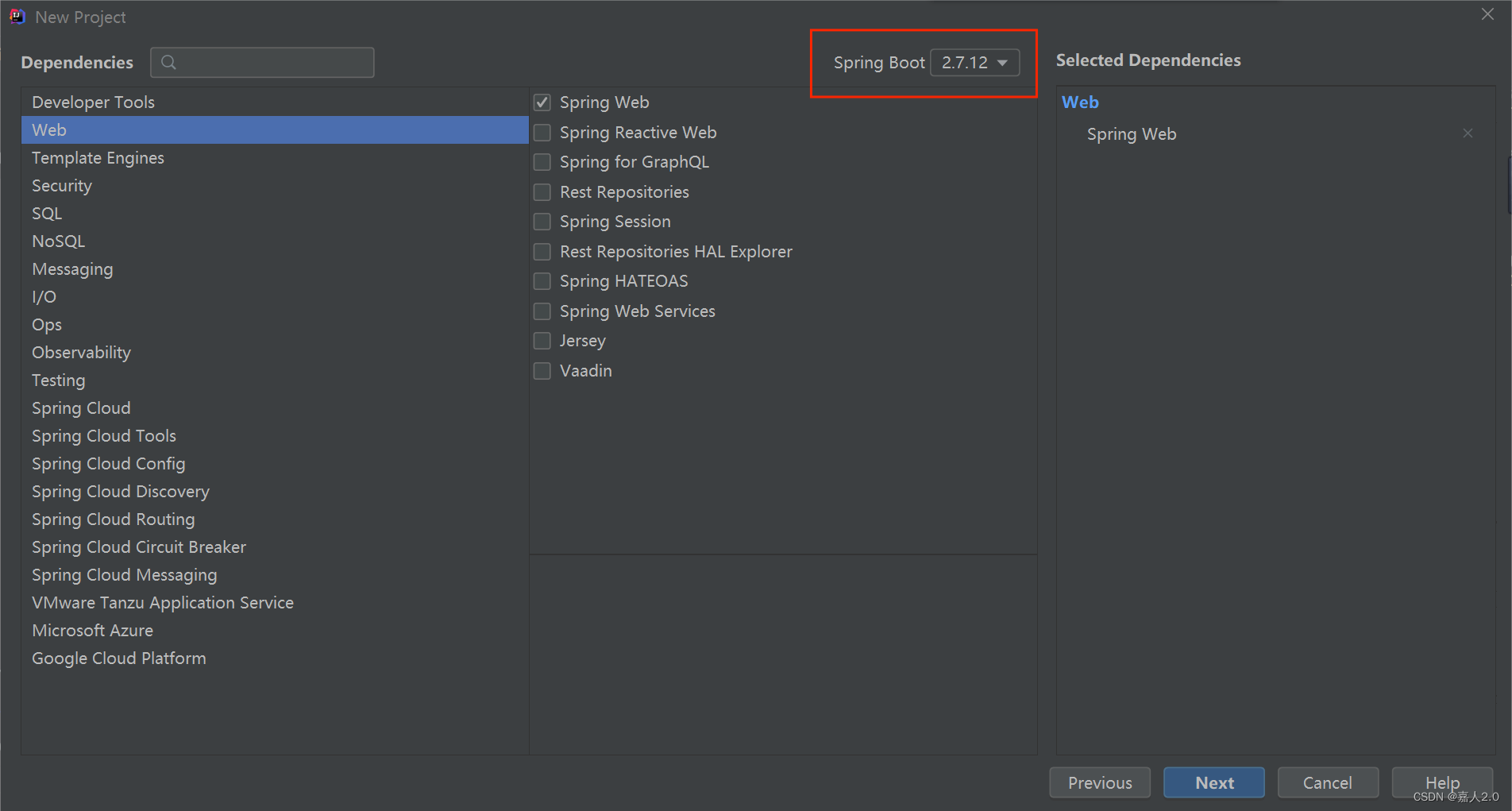Enable Spring Web Services
Viewport: 1512px width, 811px height.
point(542,311)
